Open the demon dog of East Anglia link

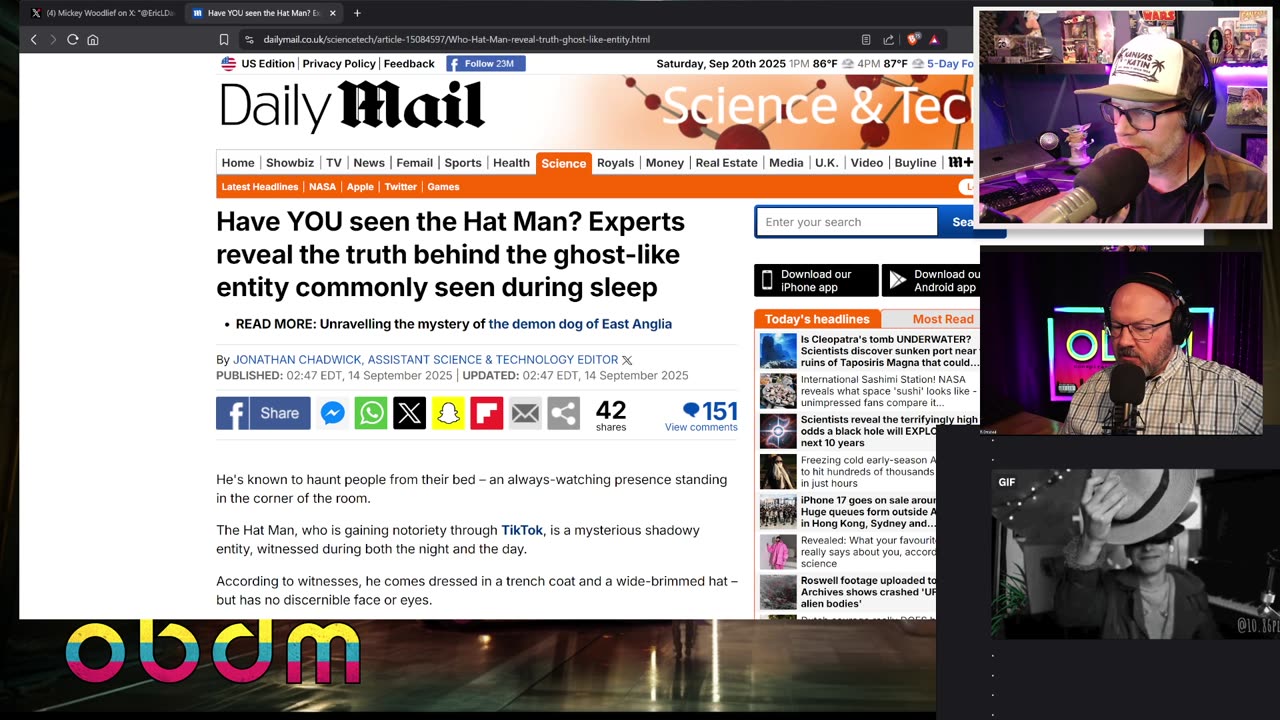point(580,324)
